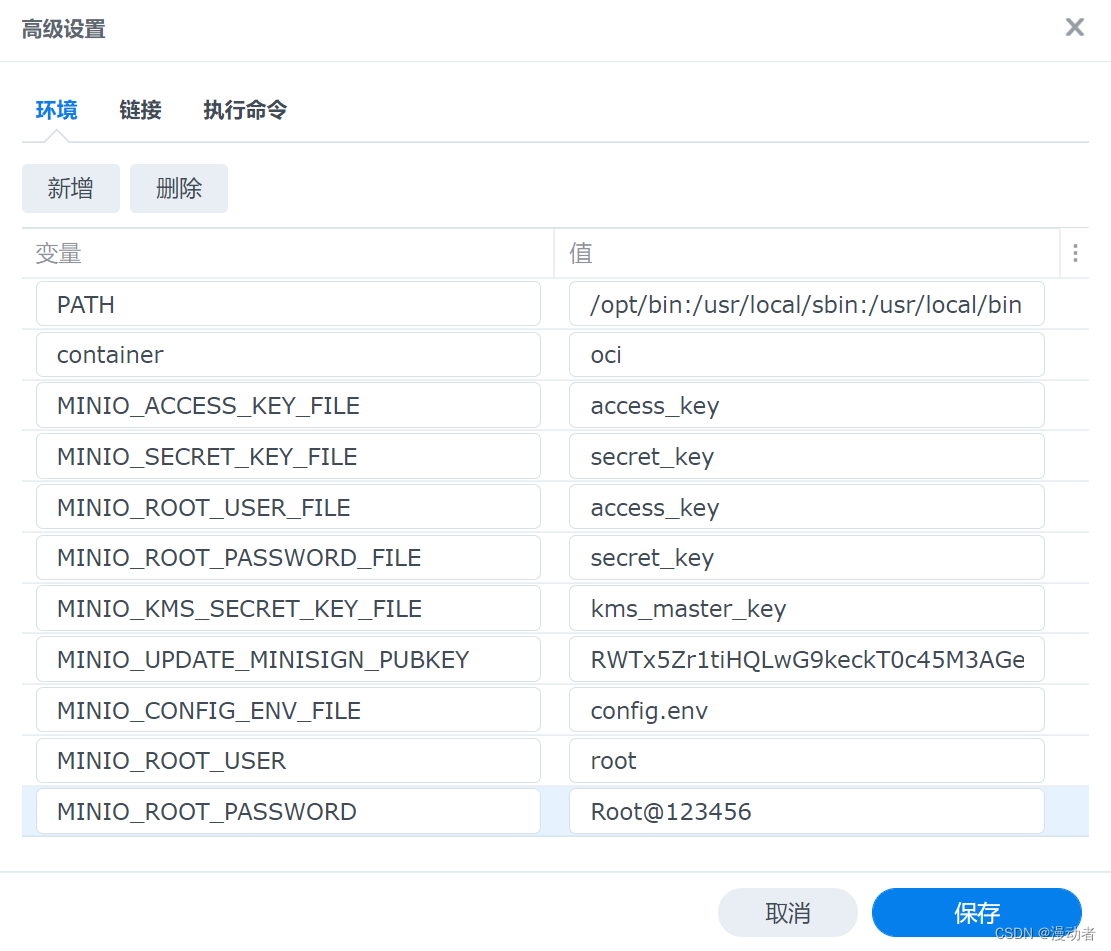Click the container value field showing oci
The image size is (1111, 951).
pos(806,354)
